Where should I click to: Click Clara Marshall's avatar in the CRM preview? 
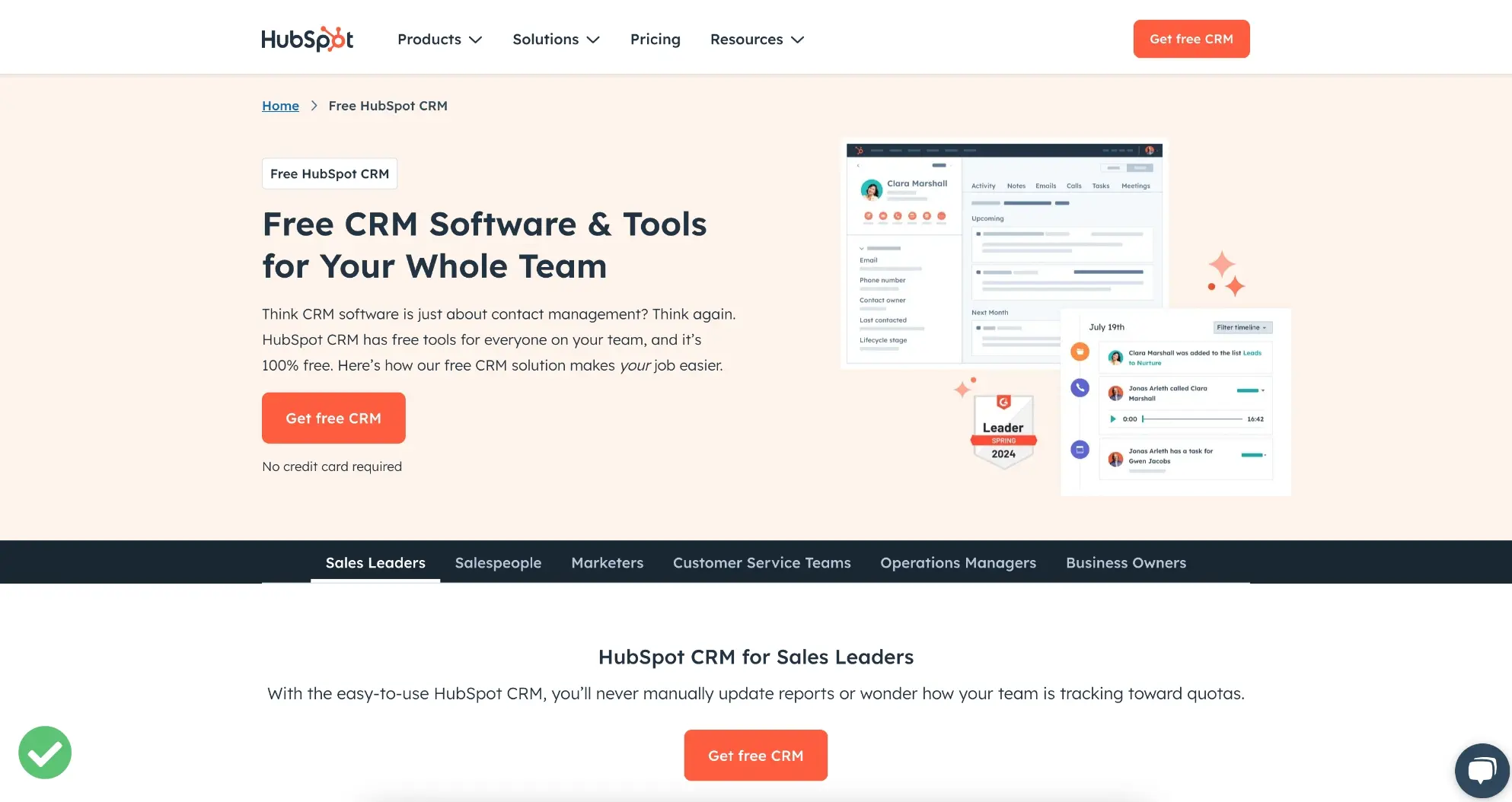[871, 189]
